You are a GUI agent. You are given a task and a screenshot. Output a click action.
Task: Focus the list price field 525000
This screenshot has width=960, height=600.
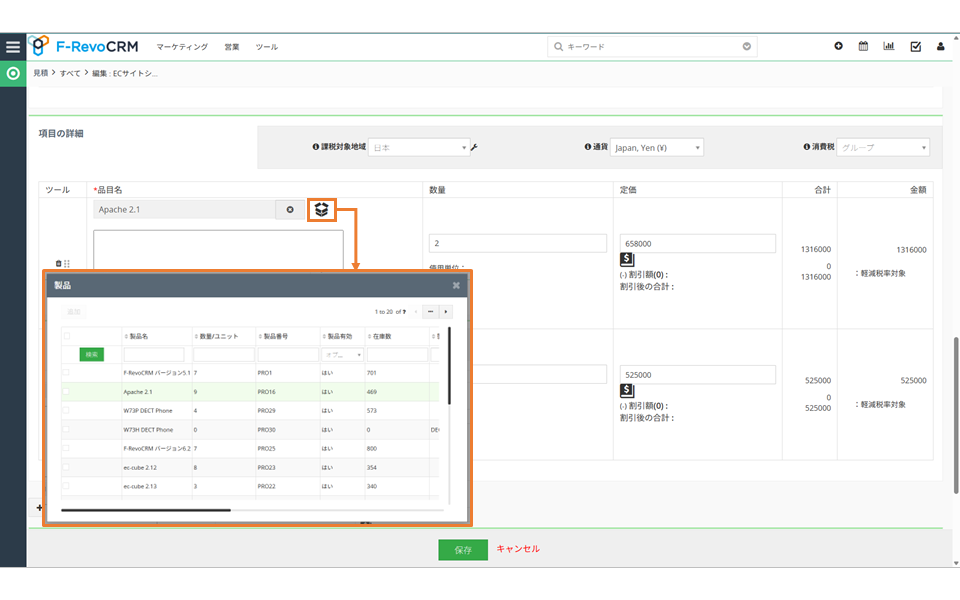(697, 375)
